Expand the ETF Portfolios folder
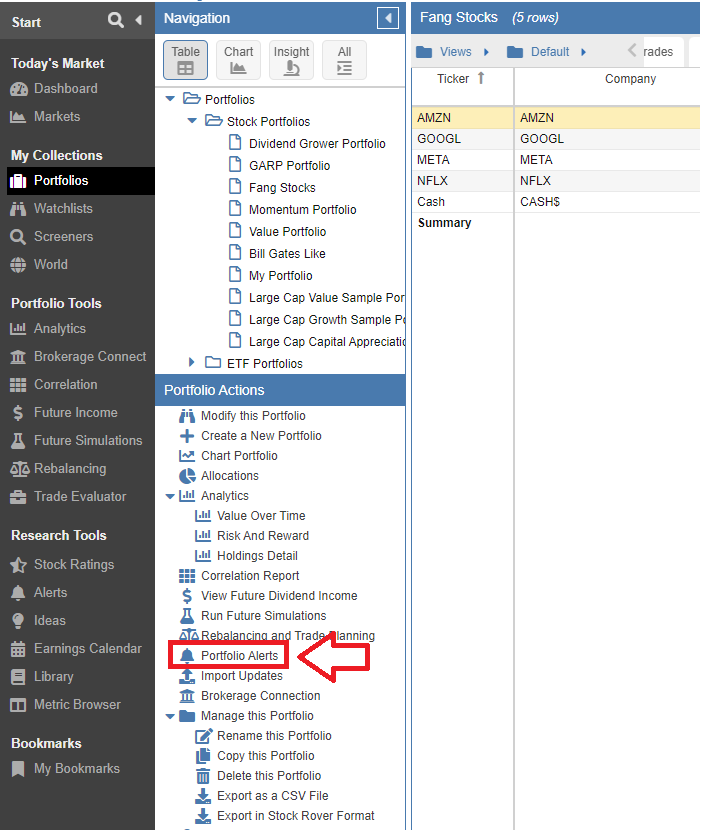Image resolution: width=702 pixels, height=830 pixels. point(192,363)
